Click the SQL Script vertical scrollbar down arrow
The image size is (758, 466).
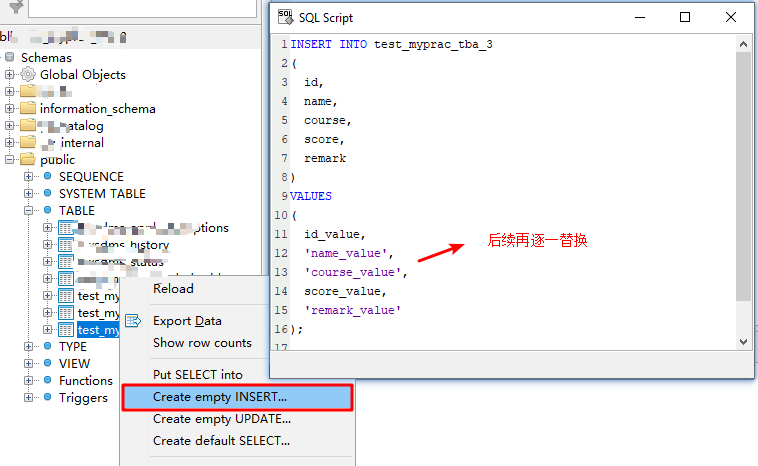pyautogui.click(x=743, y=341)
